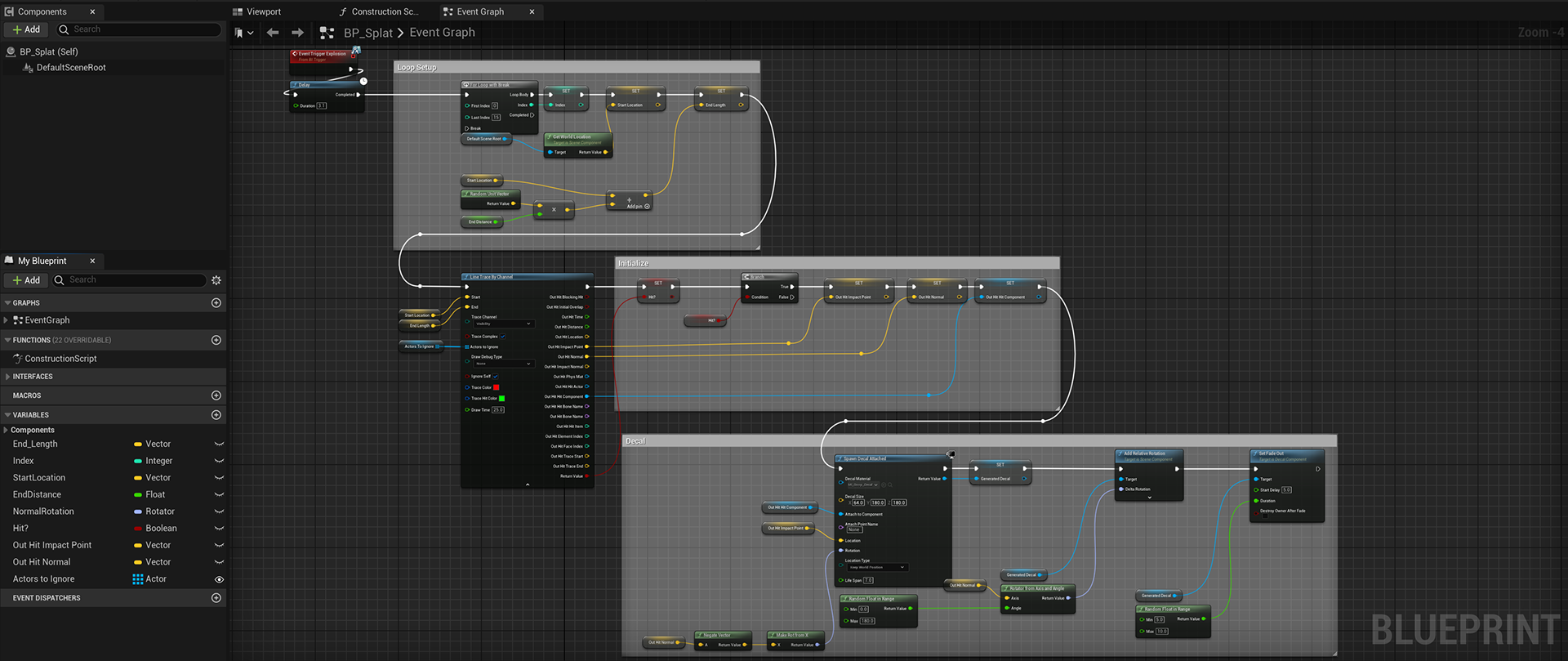
Task: Add a new variable with plus icon
Action: [216, 415]
